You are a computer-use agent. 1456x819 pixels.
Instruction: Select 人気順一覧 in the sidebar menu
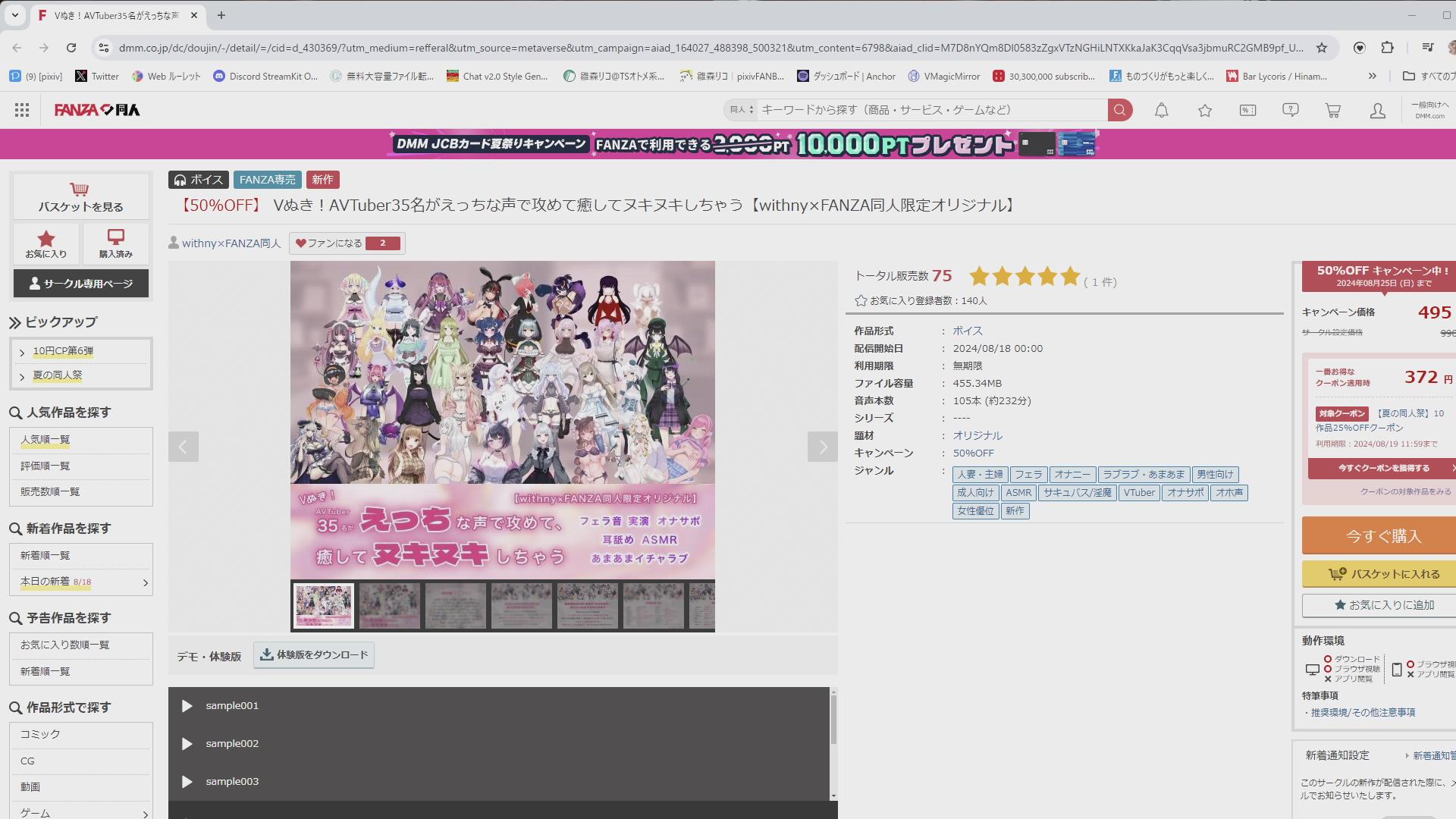coord(45,440)
